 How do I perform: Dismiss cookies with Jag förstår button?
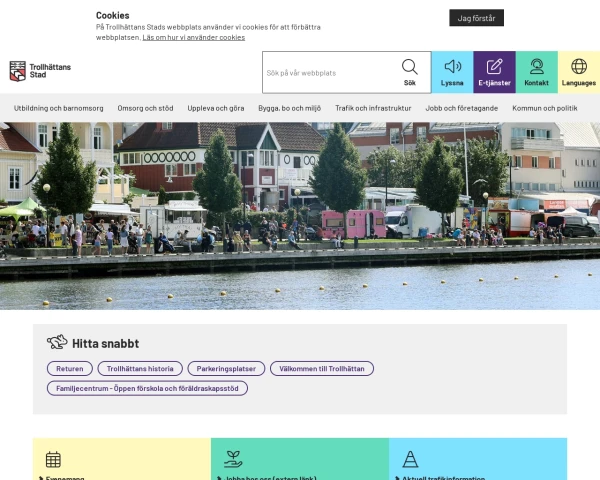point(476,18)
